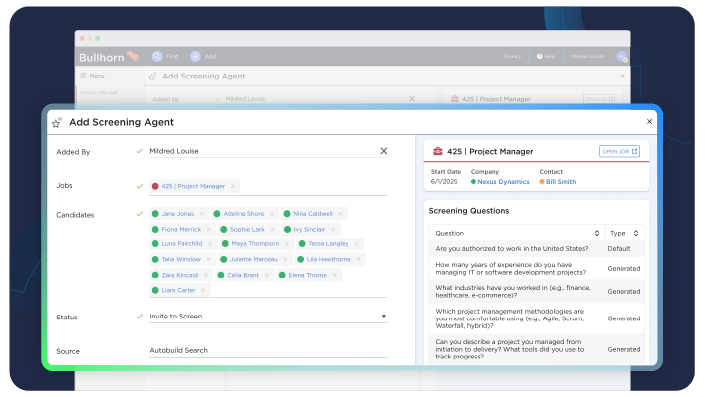Click the Source Autobuild Search field

[x=268, y=350]
